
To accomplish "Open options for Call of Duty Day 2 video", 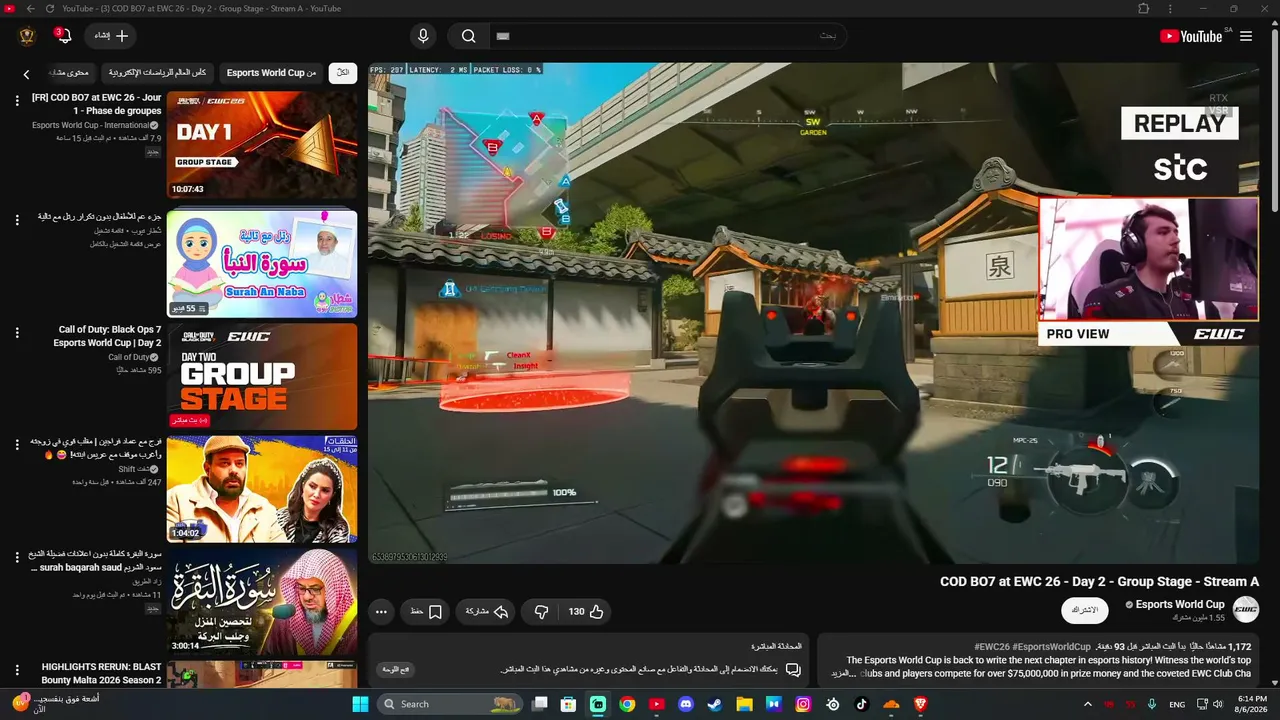I will click(16, 333).
